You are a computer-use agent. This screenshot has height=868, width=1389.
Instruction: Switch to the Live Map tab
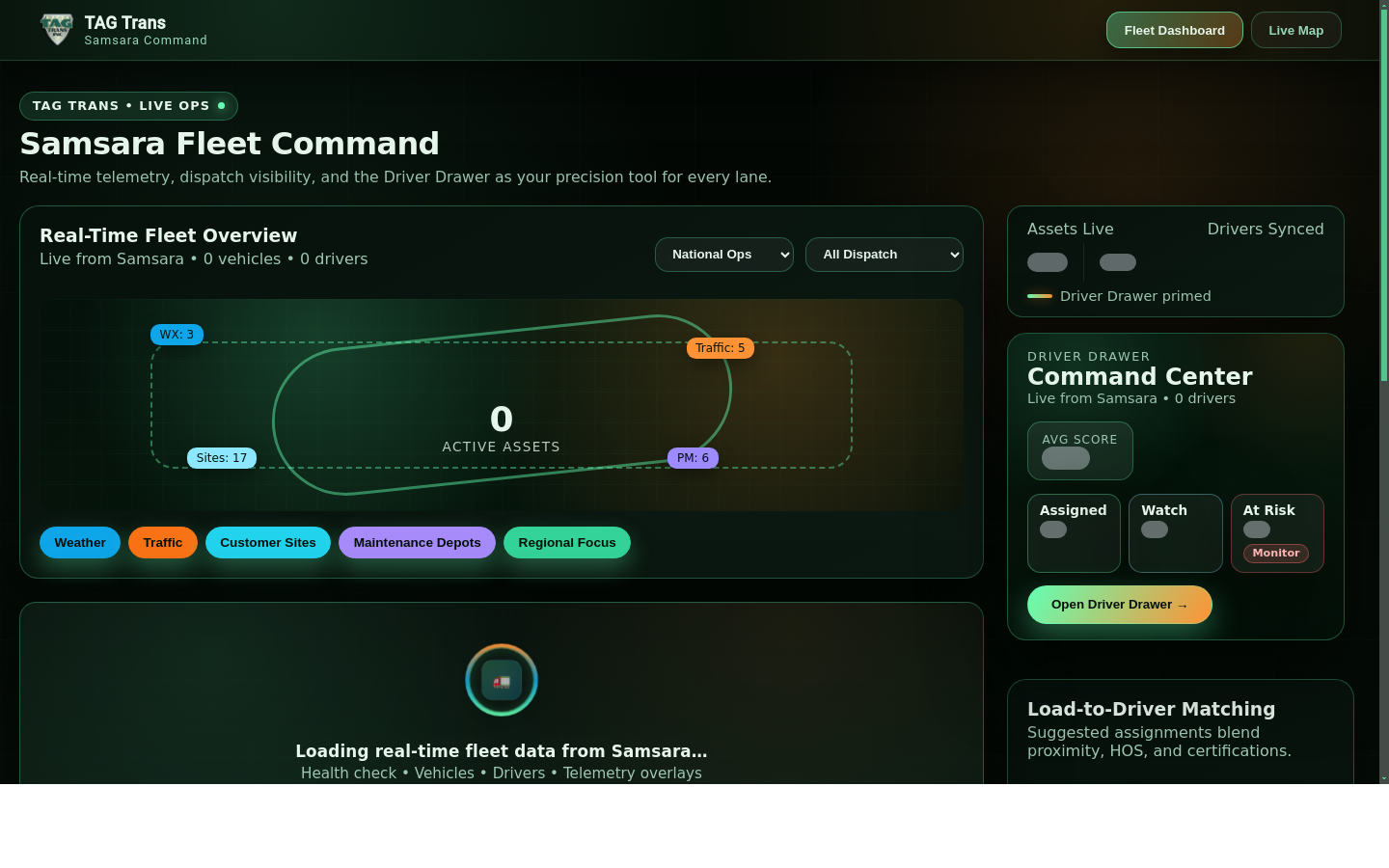(1295, 30)
